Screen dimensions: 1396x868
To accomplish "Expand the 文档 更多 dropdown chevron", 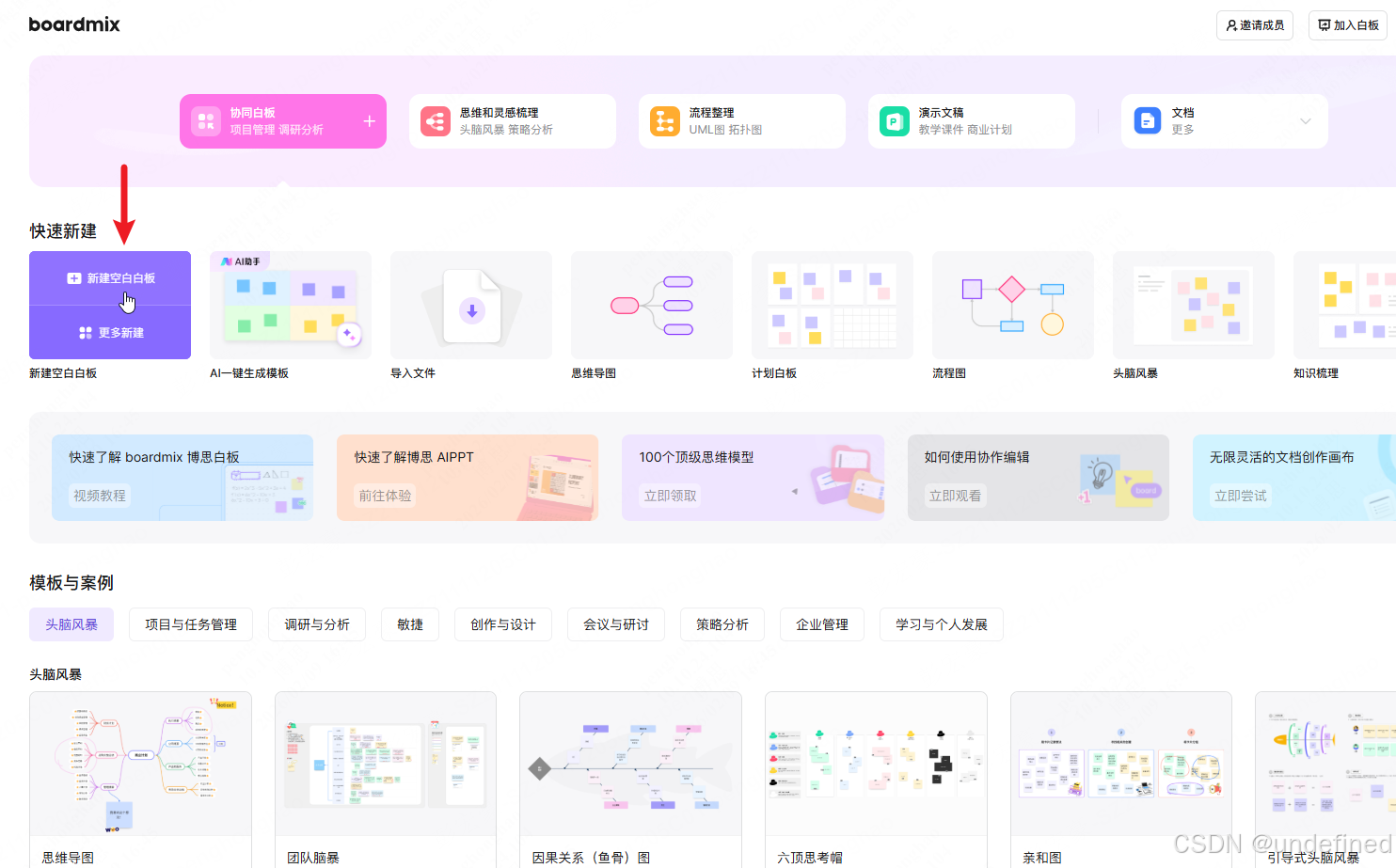I will 1306,121.
